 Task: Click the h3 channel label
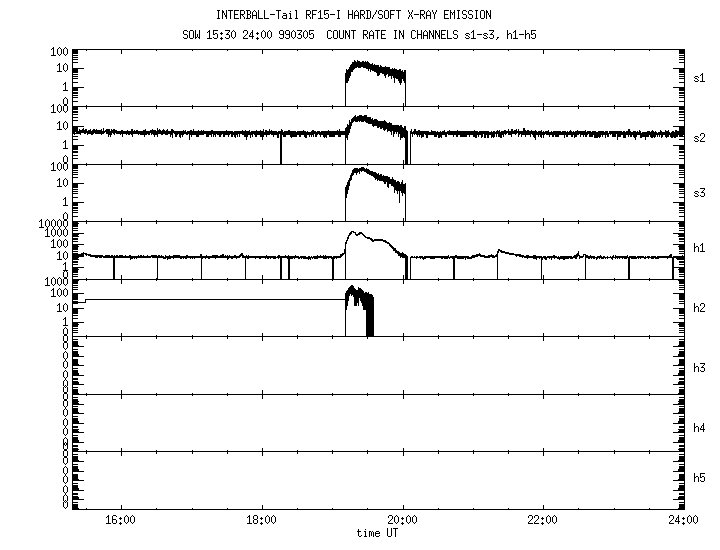702,367
